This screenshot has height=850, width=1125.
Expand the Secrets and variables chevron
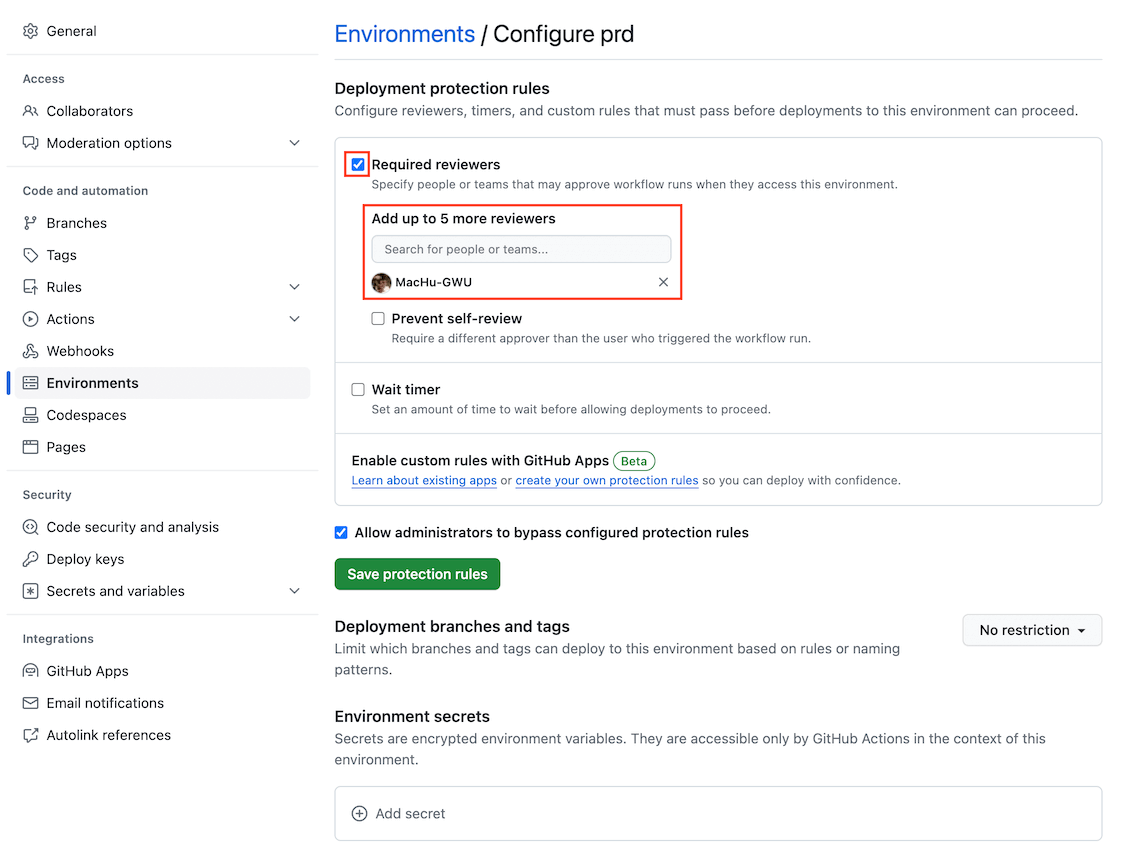pyautogui.click(x=294, y=591)
